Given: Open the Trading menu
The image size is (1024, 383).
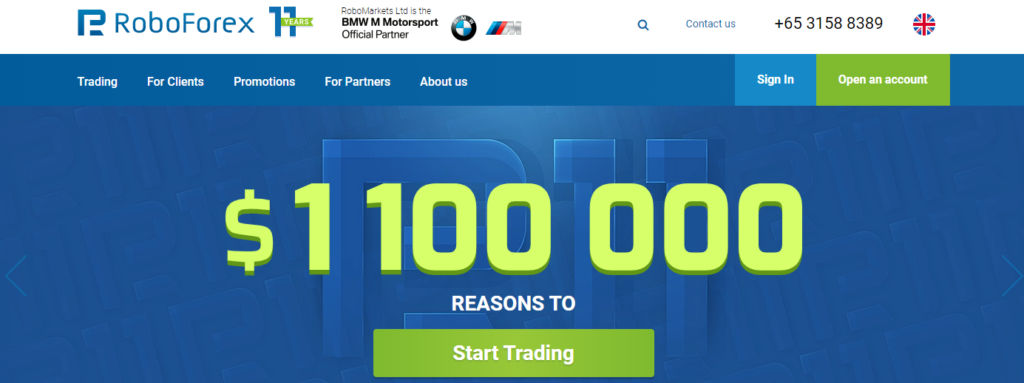Looking at the screenshot, I should [97, 82].
